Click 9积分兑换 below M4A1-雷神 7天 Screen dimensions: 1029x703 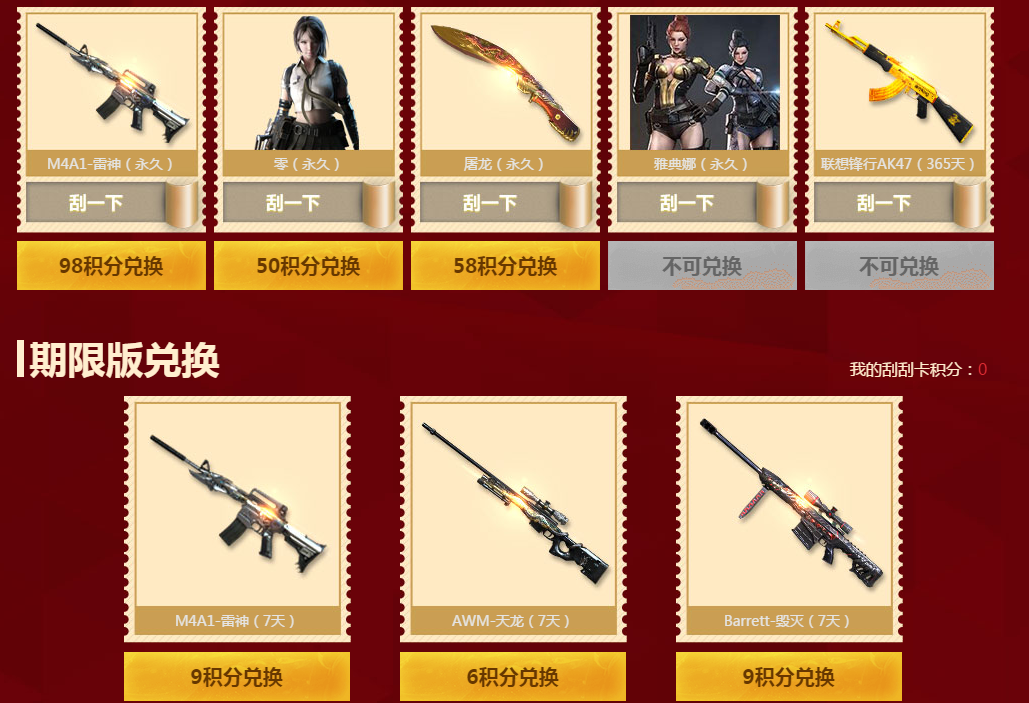(x=237, y=676)
